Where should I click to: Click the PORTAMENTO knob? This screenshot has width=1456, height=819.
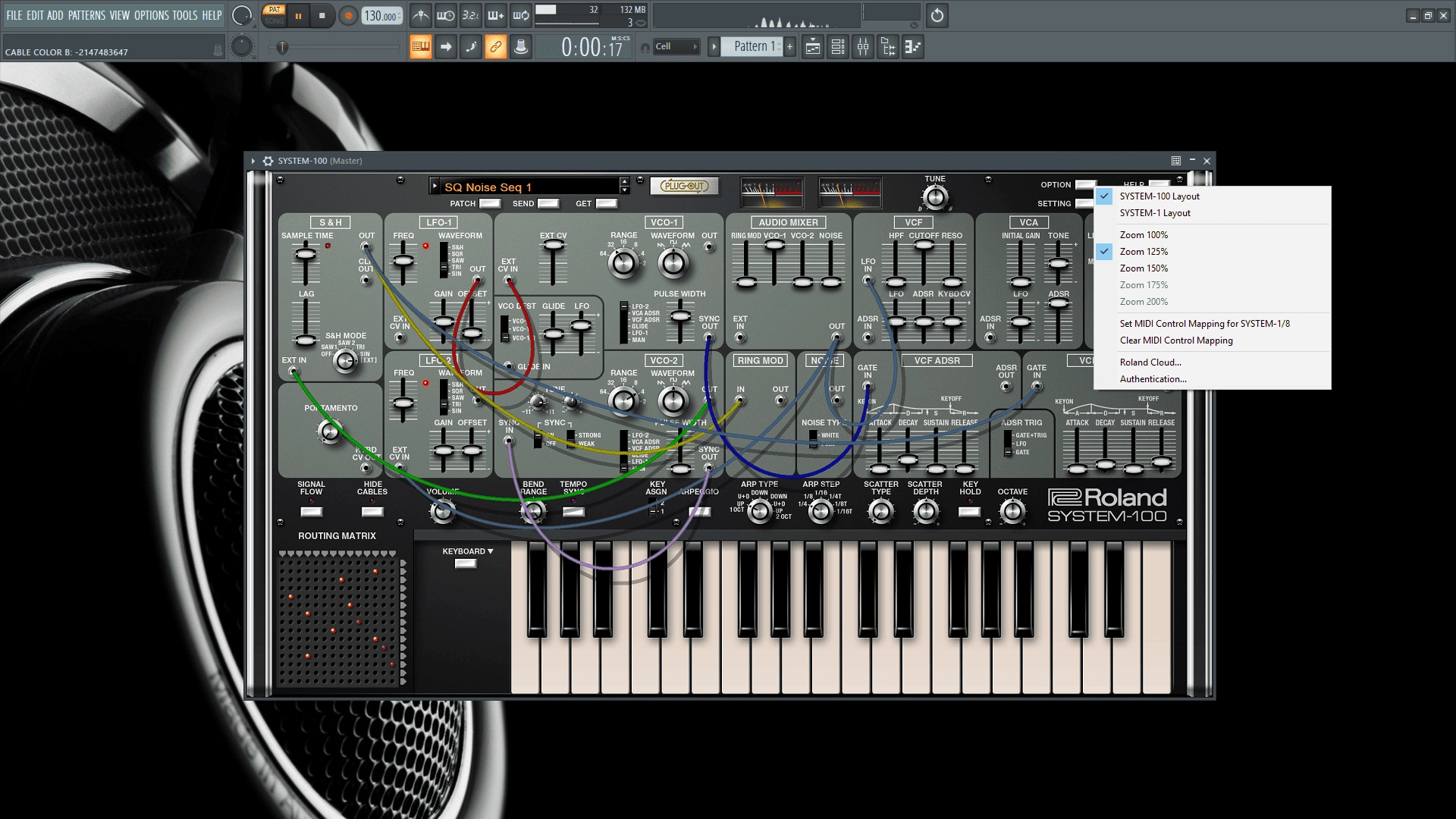coord(330,431)
